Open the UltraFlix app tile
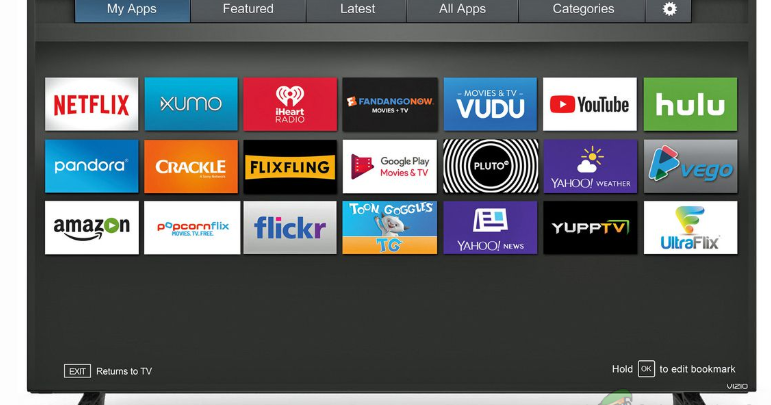Image resolution: width=771 pixels, height=405 pixels. 690,228
